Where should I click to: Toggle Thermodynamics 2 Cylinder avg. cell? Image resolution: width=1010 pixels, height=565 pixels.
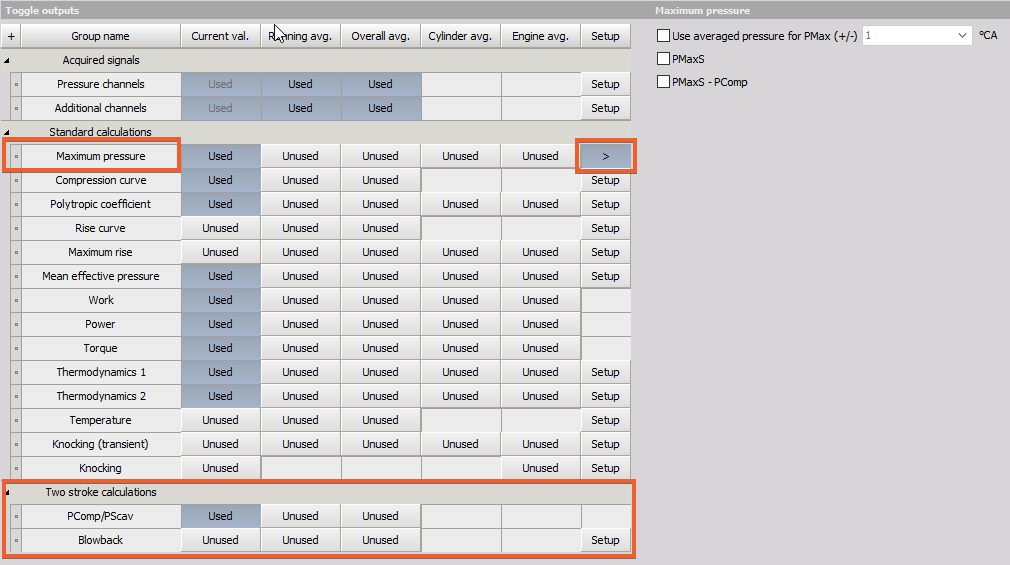(460, 396)
